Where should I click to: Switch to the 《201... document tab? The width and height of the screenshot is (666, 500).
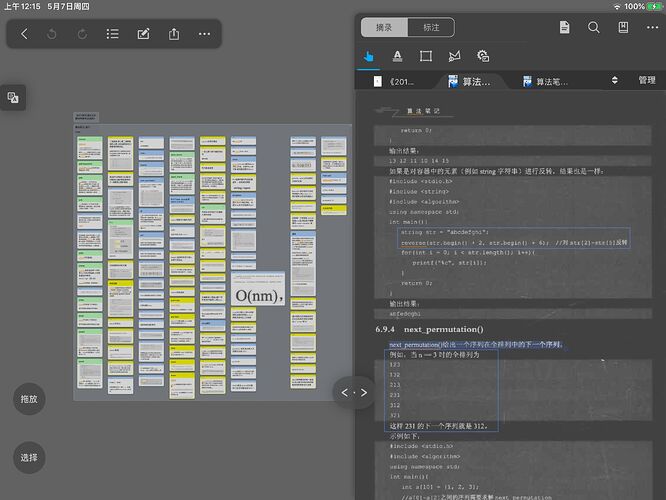point(393,82)
